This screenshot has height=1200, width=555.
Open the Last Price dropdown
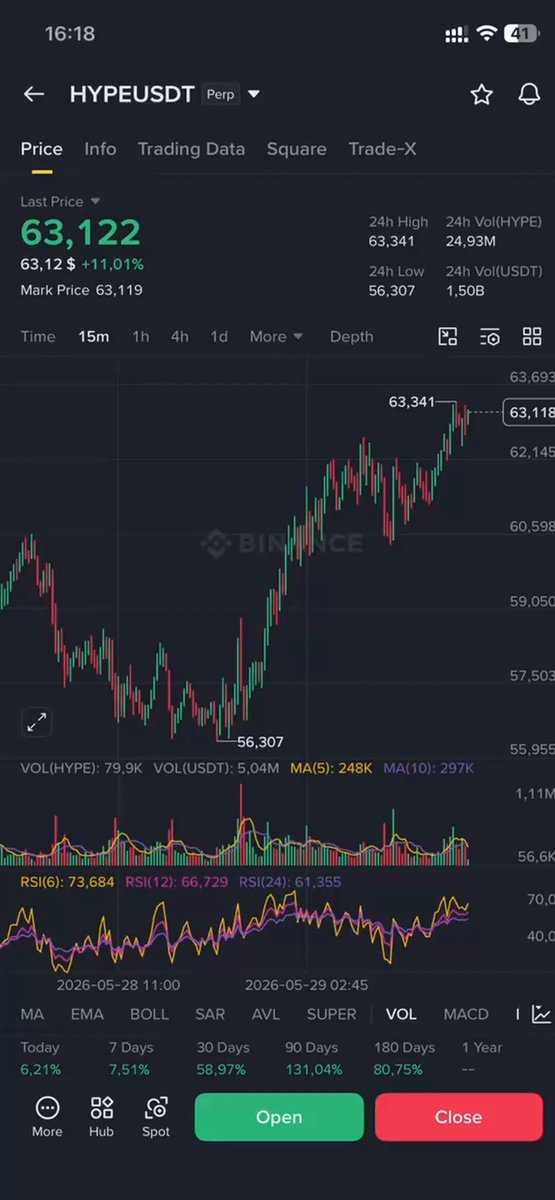60,202
